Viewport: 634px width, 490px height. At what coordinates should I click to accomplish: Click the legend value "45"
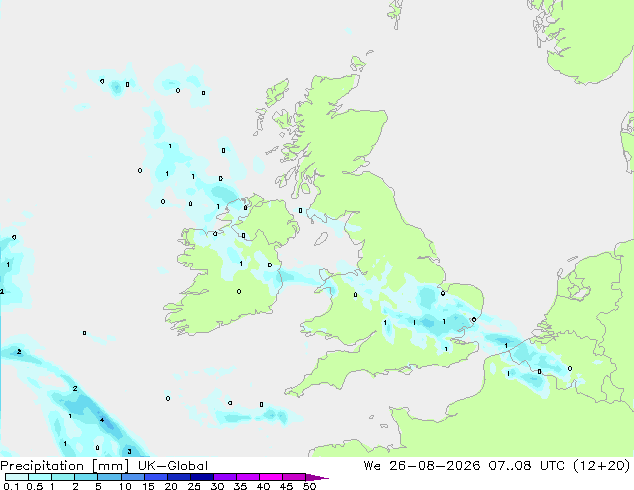point(286,486)
